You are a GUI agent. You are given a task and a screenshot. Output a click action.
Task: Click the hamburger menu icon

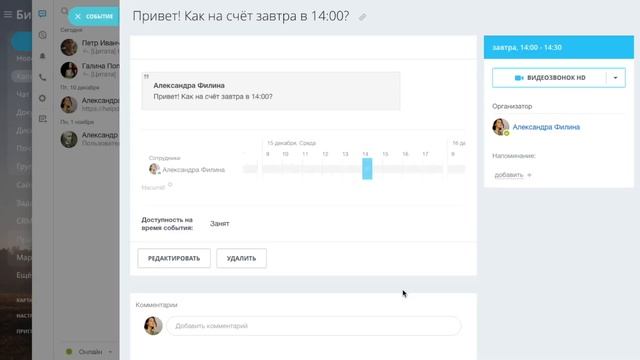click(8, 15)
